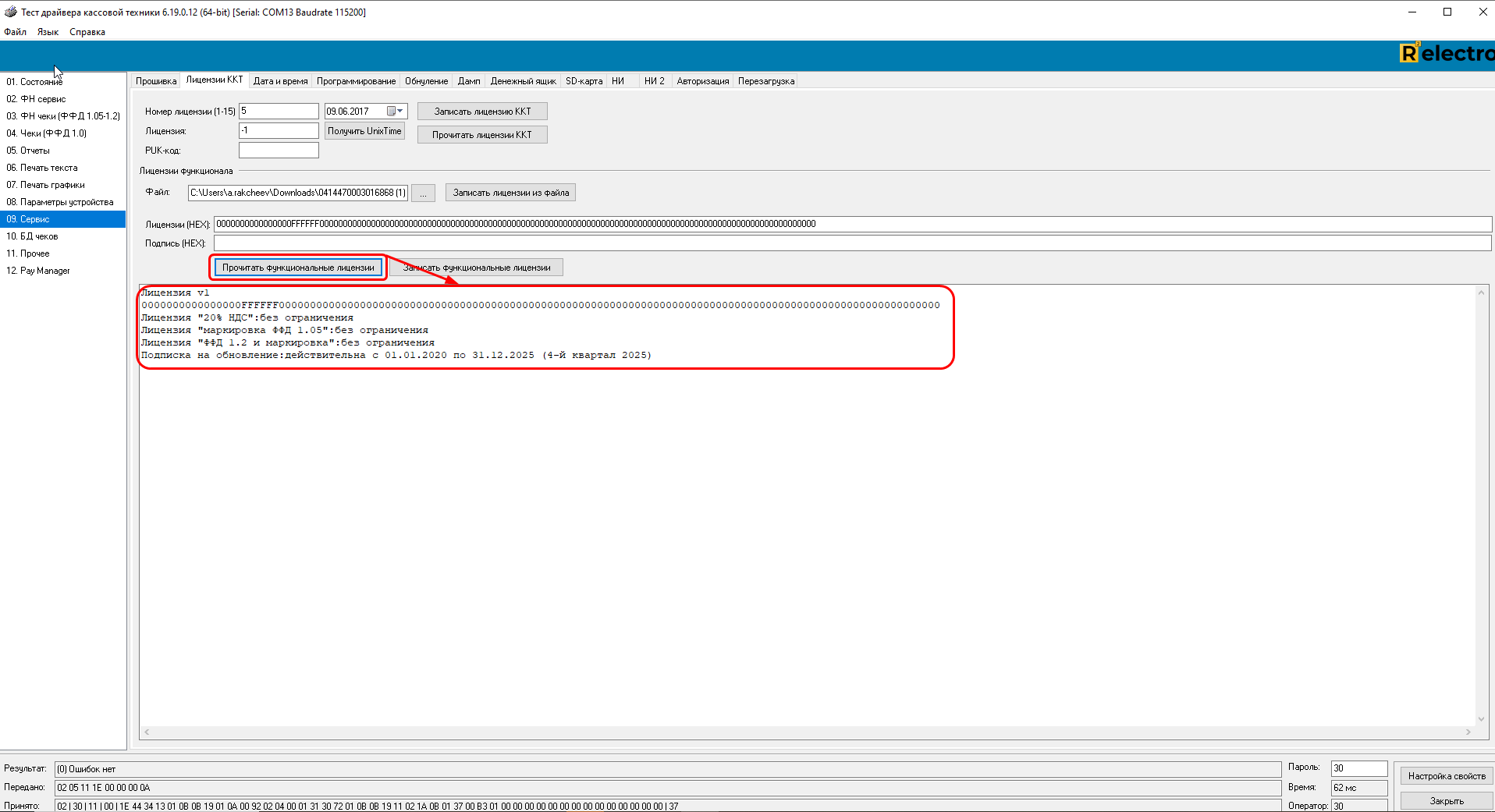Switch to the Прошивка tab
Image resolution: width=1495 pixels, height=812 pixels.
[x=156, y=81]
